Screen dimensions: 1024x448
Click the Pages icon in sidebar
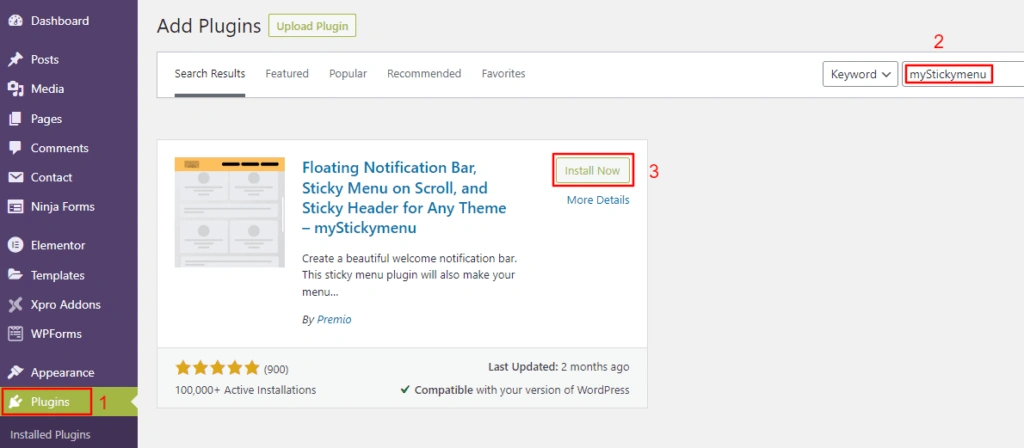point(15,119)
